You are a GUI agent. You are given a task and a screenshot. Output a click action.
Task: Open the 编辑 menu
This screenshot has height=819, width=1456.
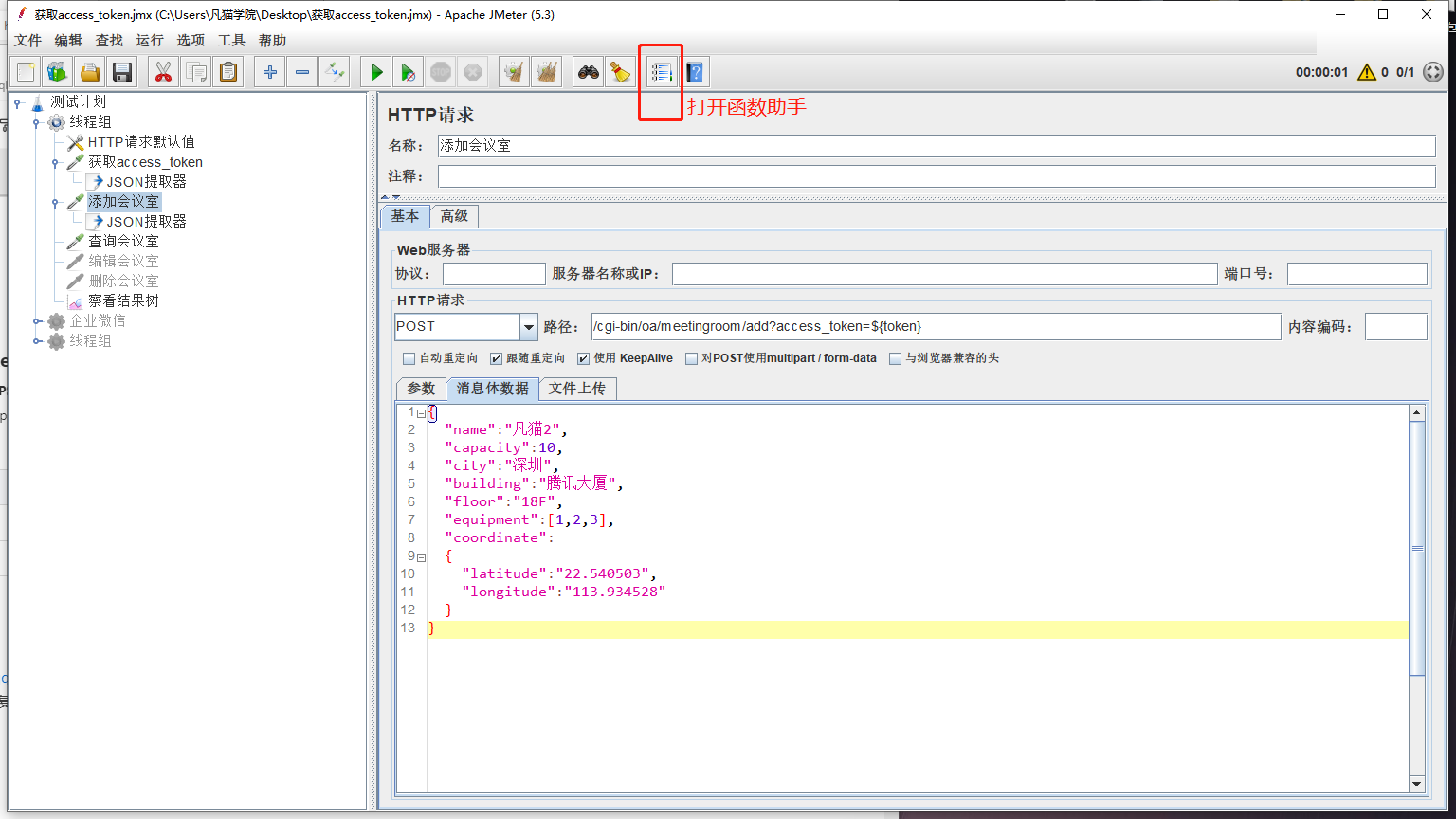click(68, 41)
